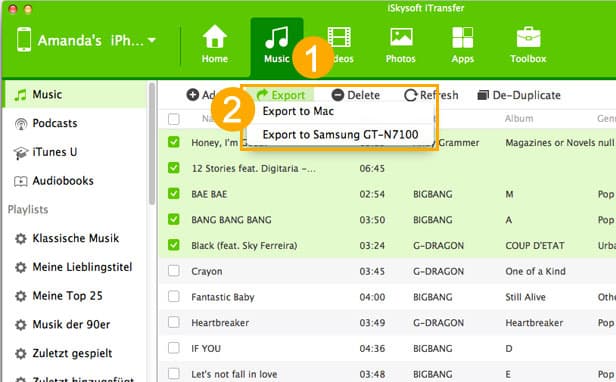This screenshot has width=616, height=382.
Task: Click the 03:48 duration cell
Action: click(x=372, y=374)
